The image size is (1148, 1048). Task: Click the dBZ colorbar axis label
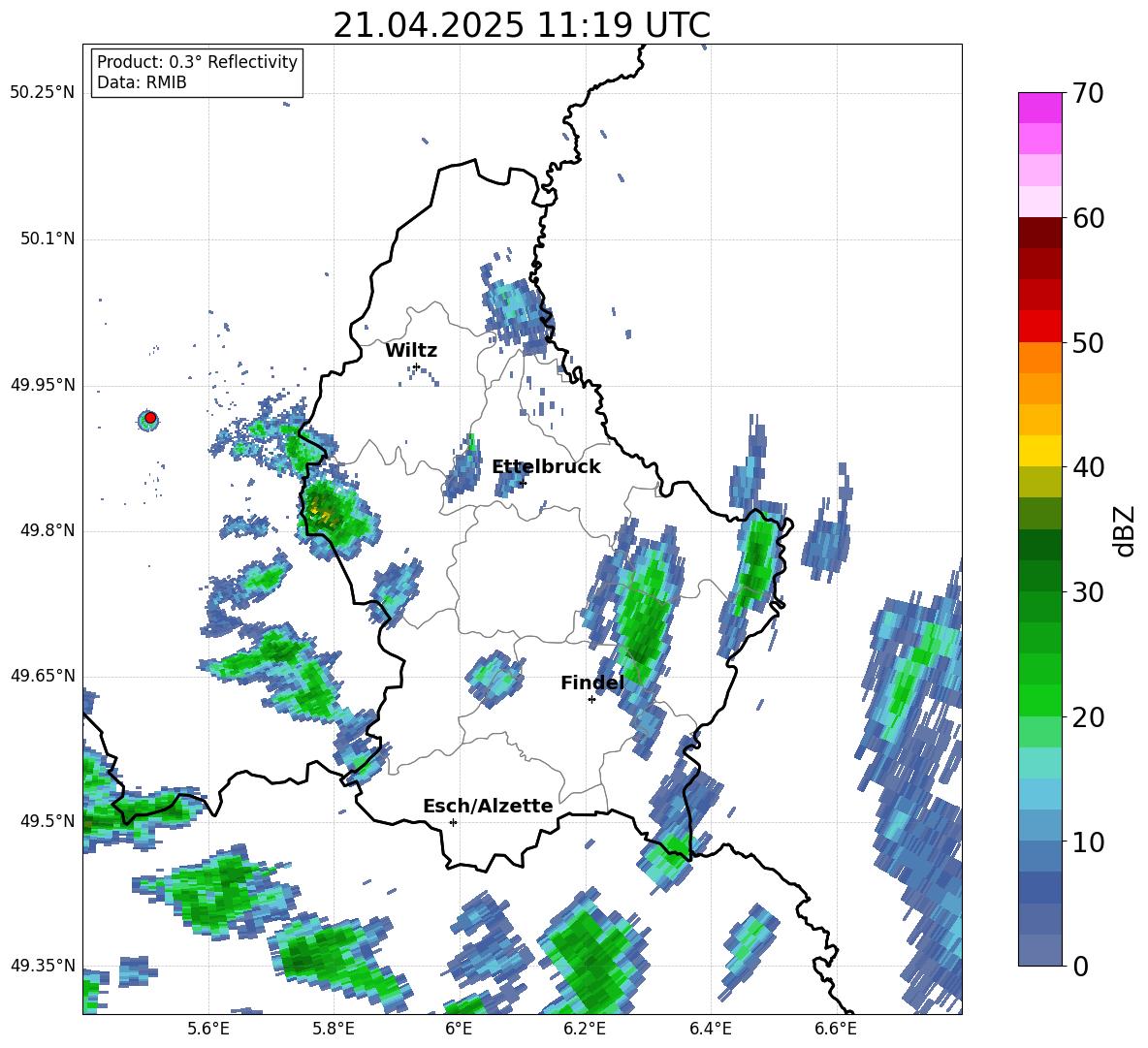[1124, 530]
